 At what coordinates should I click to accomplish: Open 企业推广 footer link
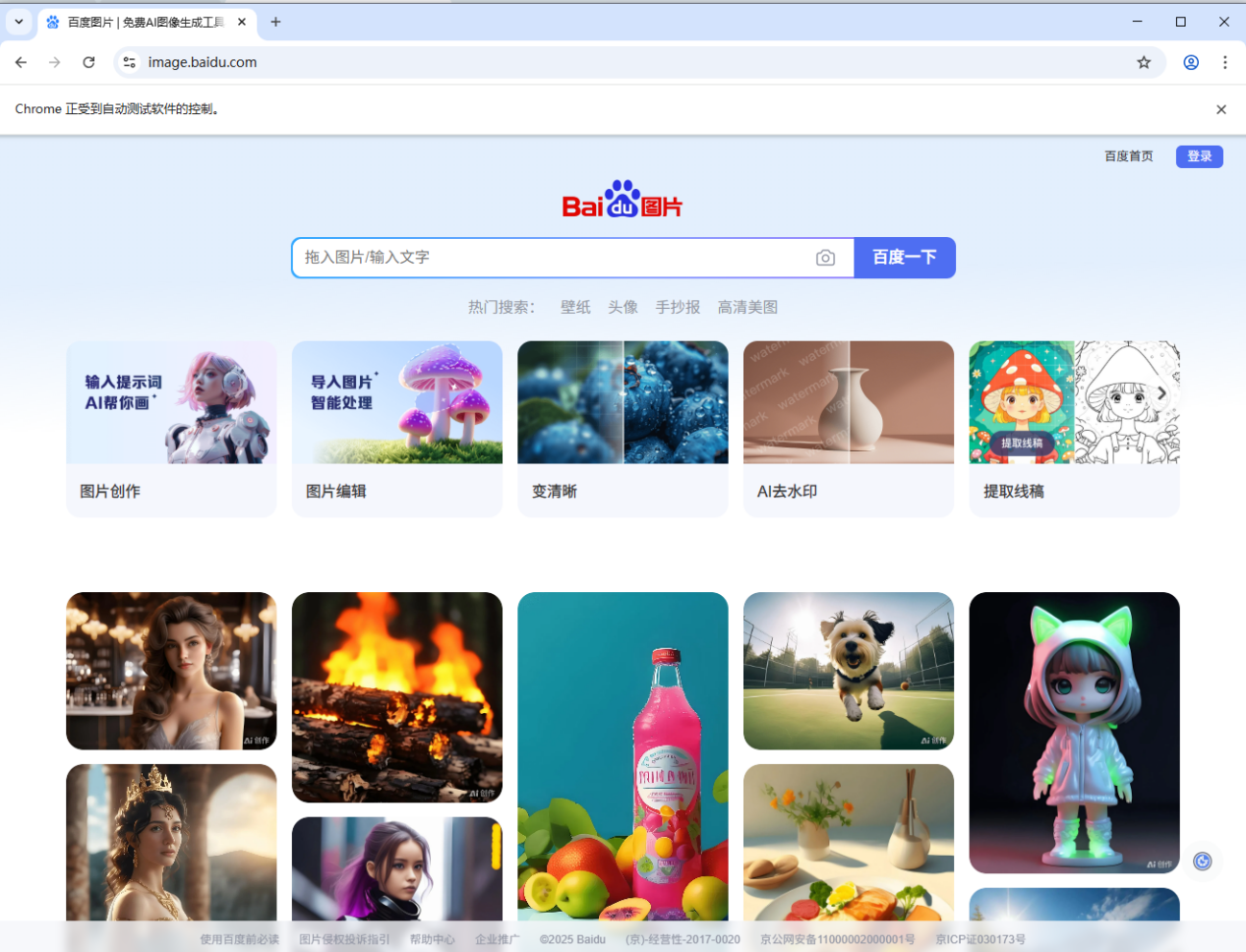click(498, 939)
